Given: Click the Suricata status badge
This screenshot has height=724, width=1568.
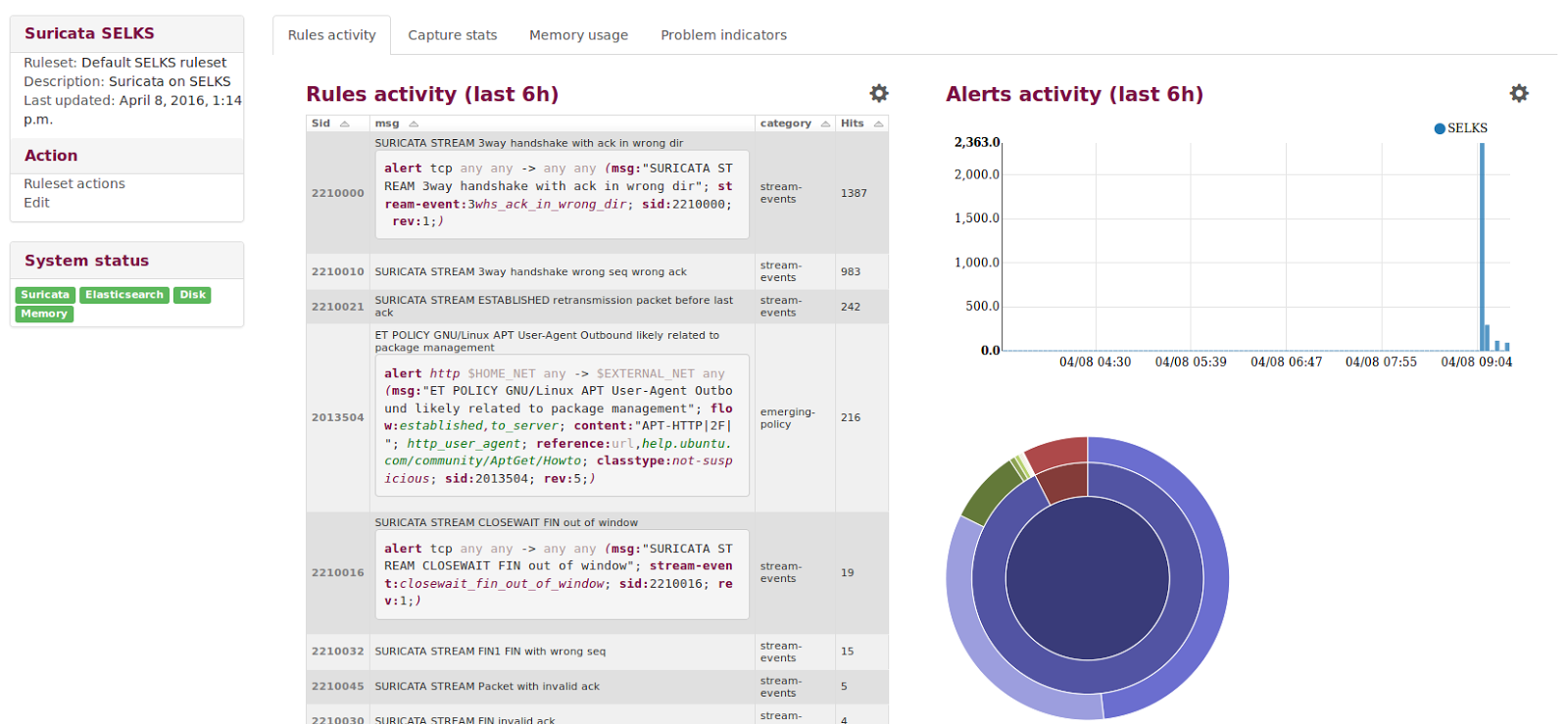Looking at the screenshot, I should (45, 295).
